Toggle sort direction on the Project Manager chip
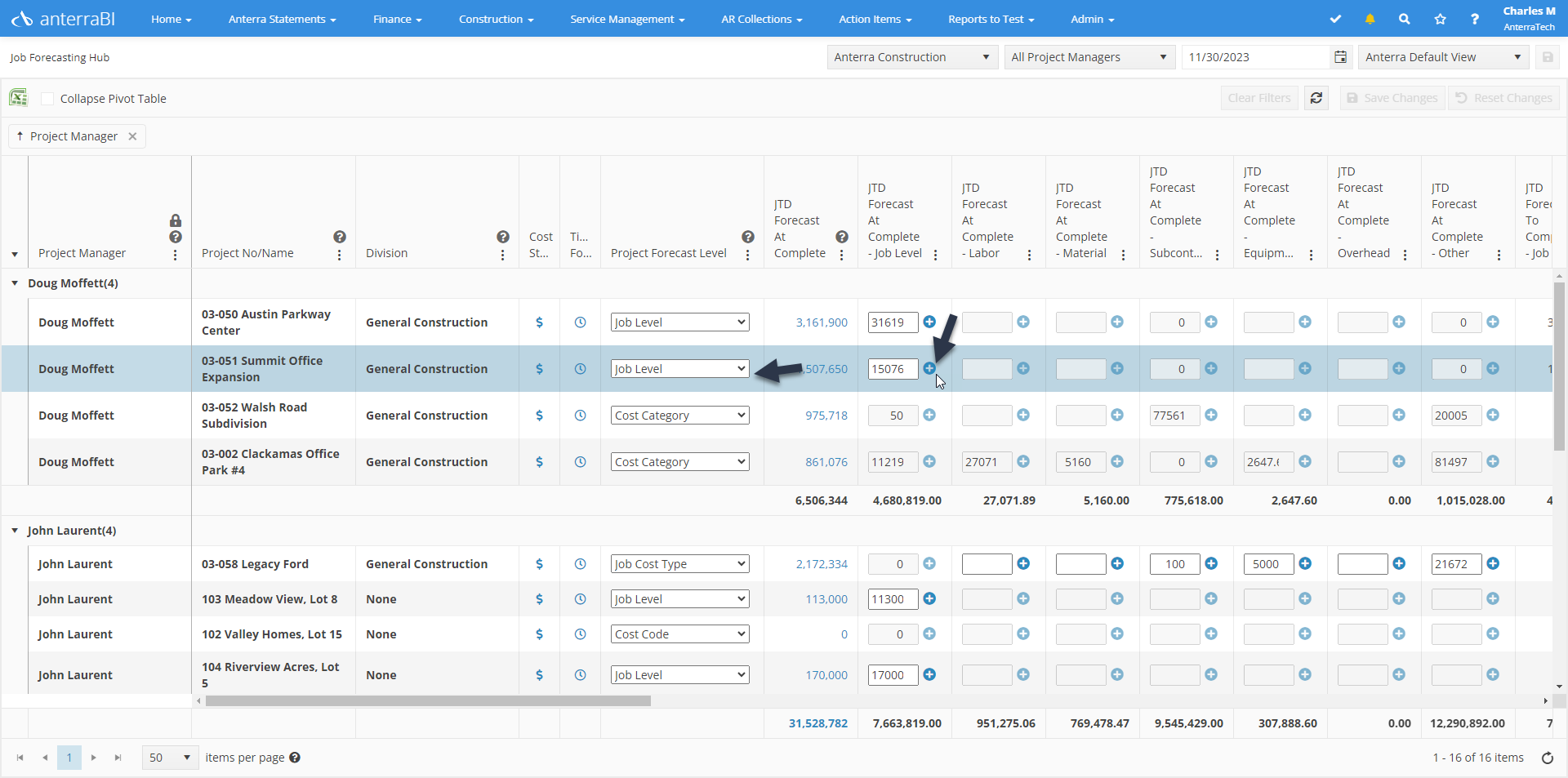The image size is (1568, 778). point(20,136)
